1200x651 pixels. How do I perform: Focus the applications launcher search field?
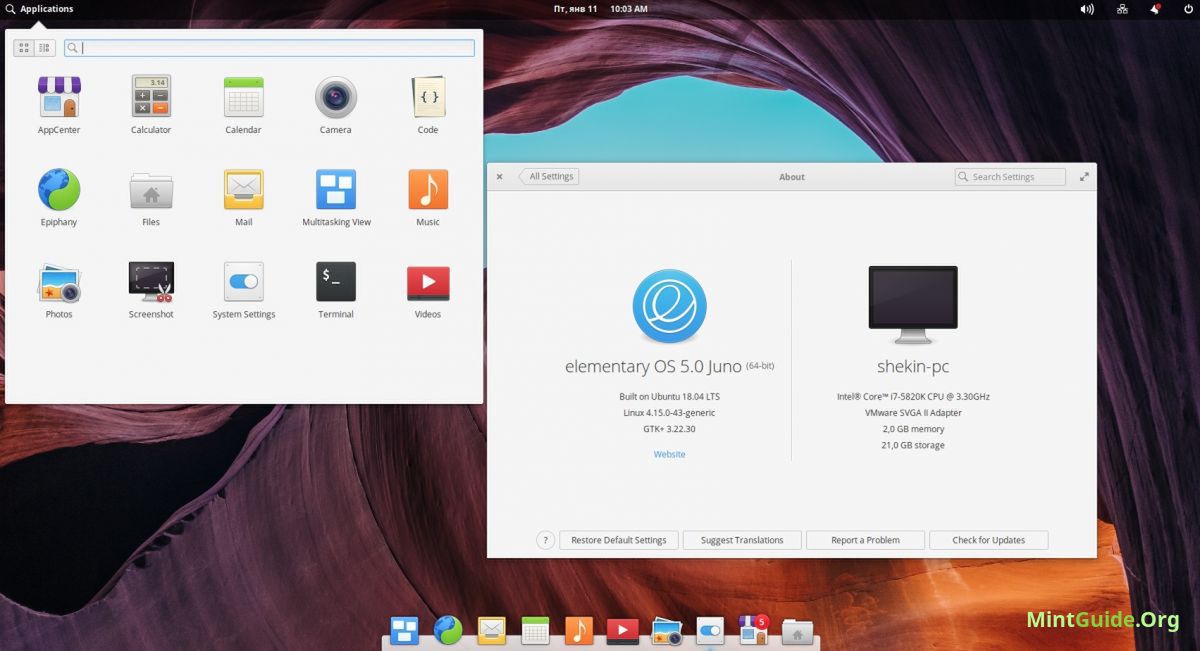(269, 48)
